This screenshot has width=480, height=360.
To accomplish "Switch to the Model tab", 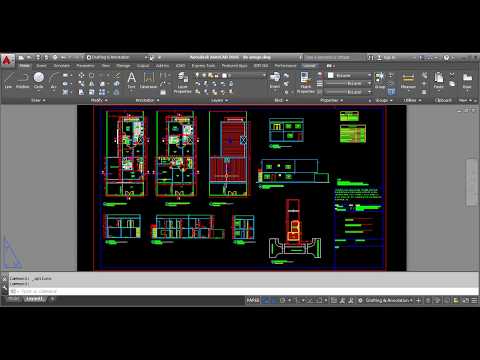I will pyautogui.click(x=13, y=299).
